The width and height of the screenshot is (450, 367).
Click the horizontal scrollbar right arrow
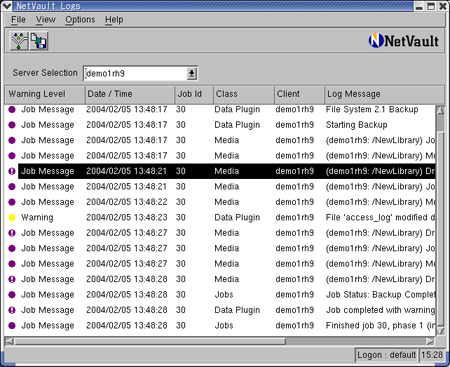coord(430,341)
